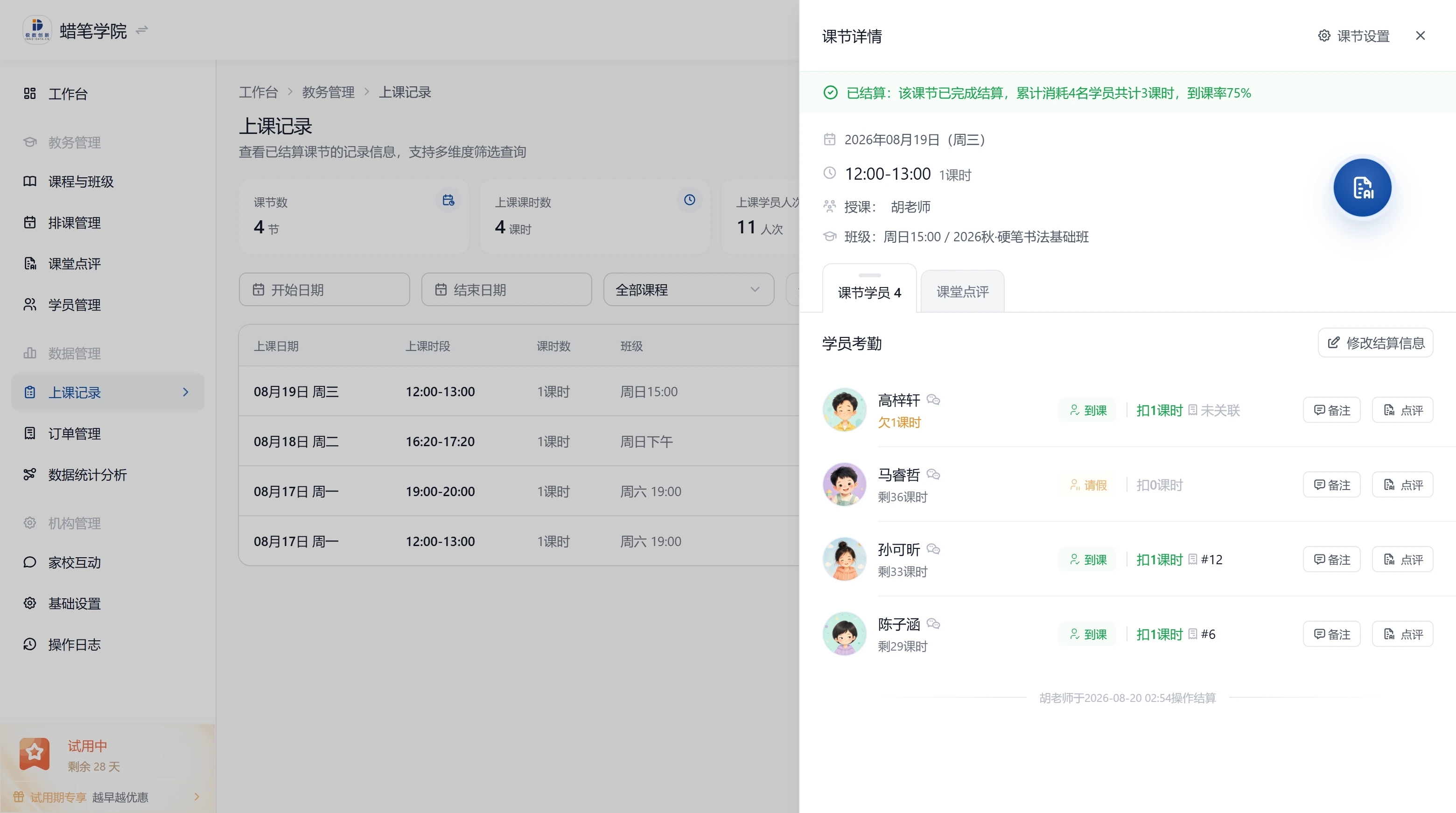Open the 全部课程 dropdown
The height and width of the screenshot is (813, 1456).
[688, 290]
